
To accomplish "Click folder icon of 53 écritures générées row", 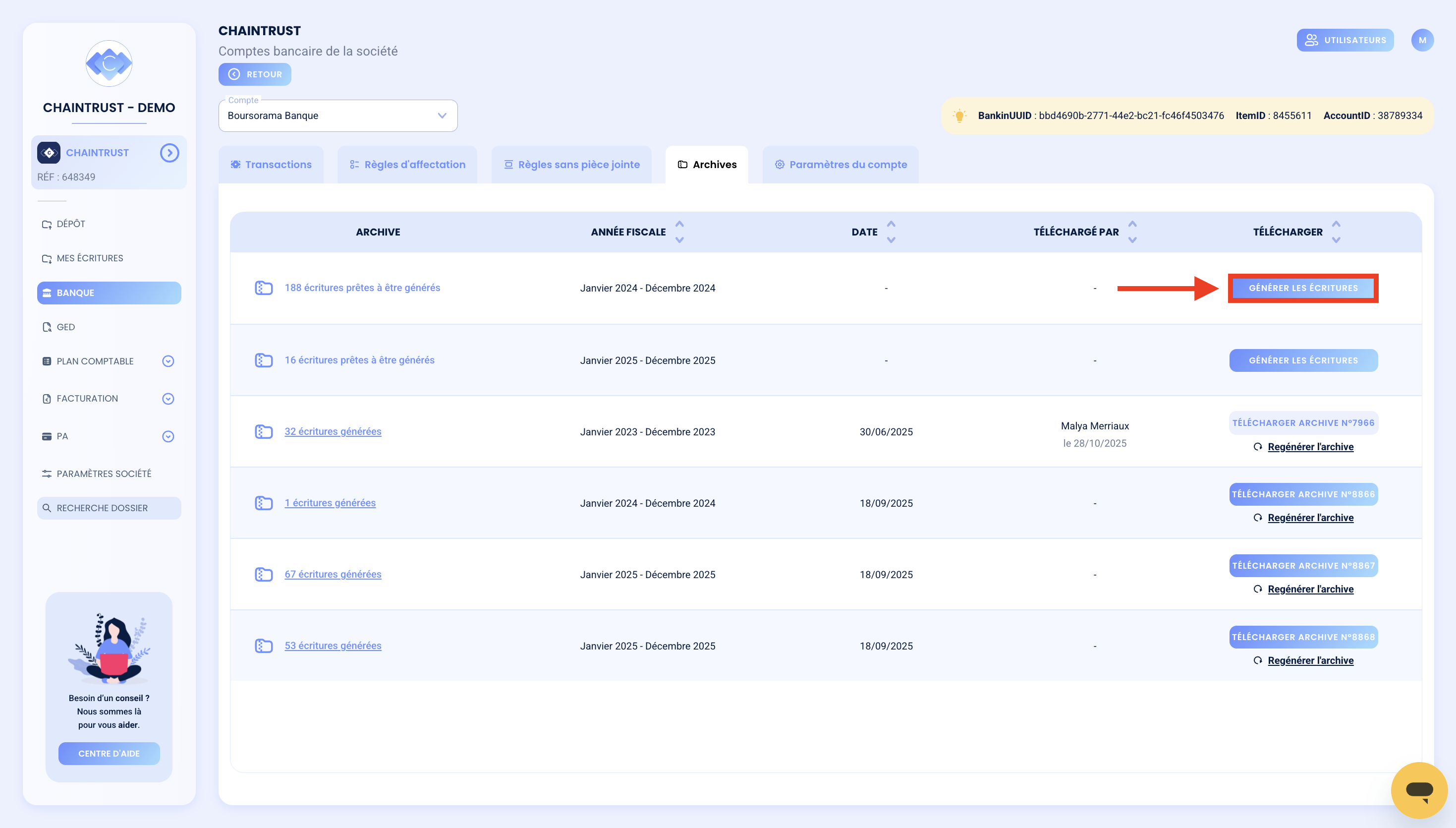I will pyautogui.click(x=264, y=646).
